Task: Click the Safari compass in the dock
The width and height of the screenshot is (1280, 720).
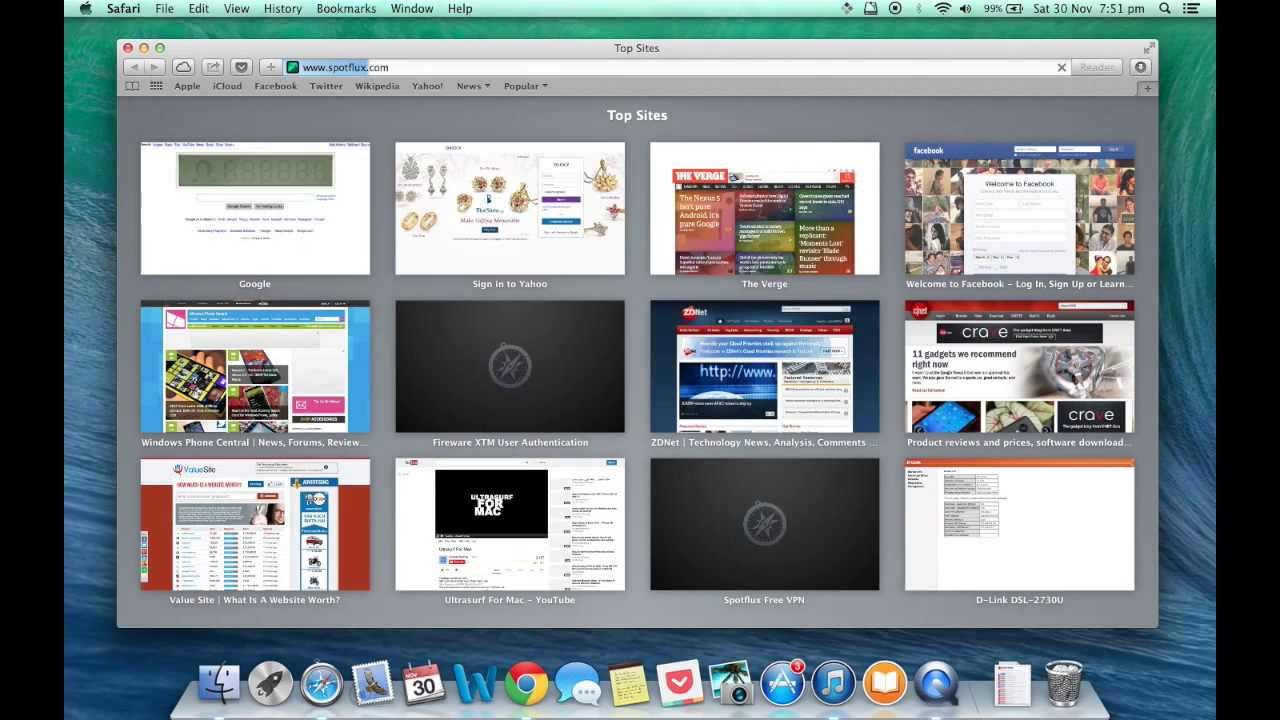Action: coord(322,684)
